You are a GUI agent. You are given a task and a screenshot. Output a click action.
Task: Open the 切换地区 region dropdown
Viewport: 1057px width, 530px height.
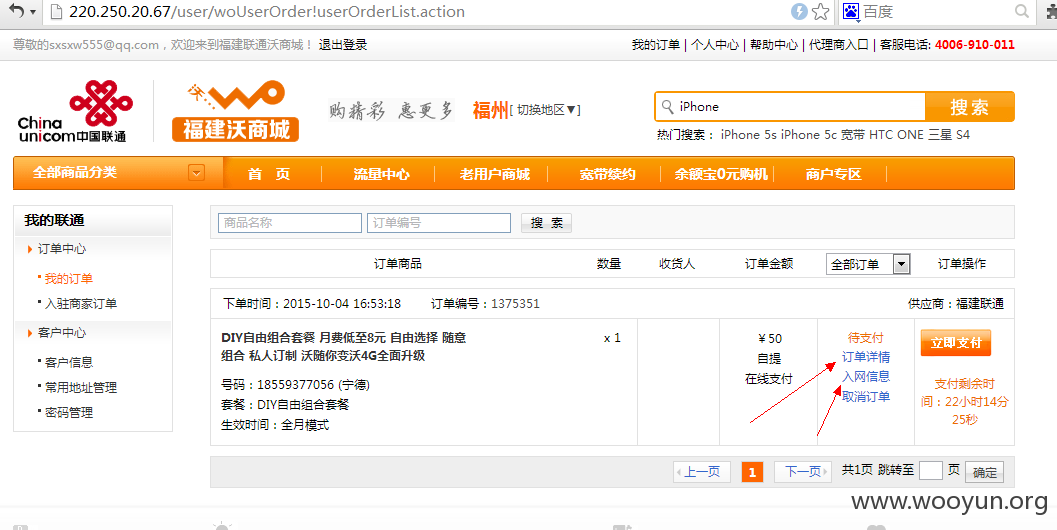tap(545, 110)
